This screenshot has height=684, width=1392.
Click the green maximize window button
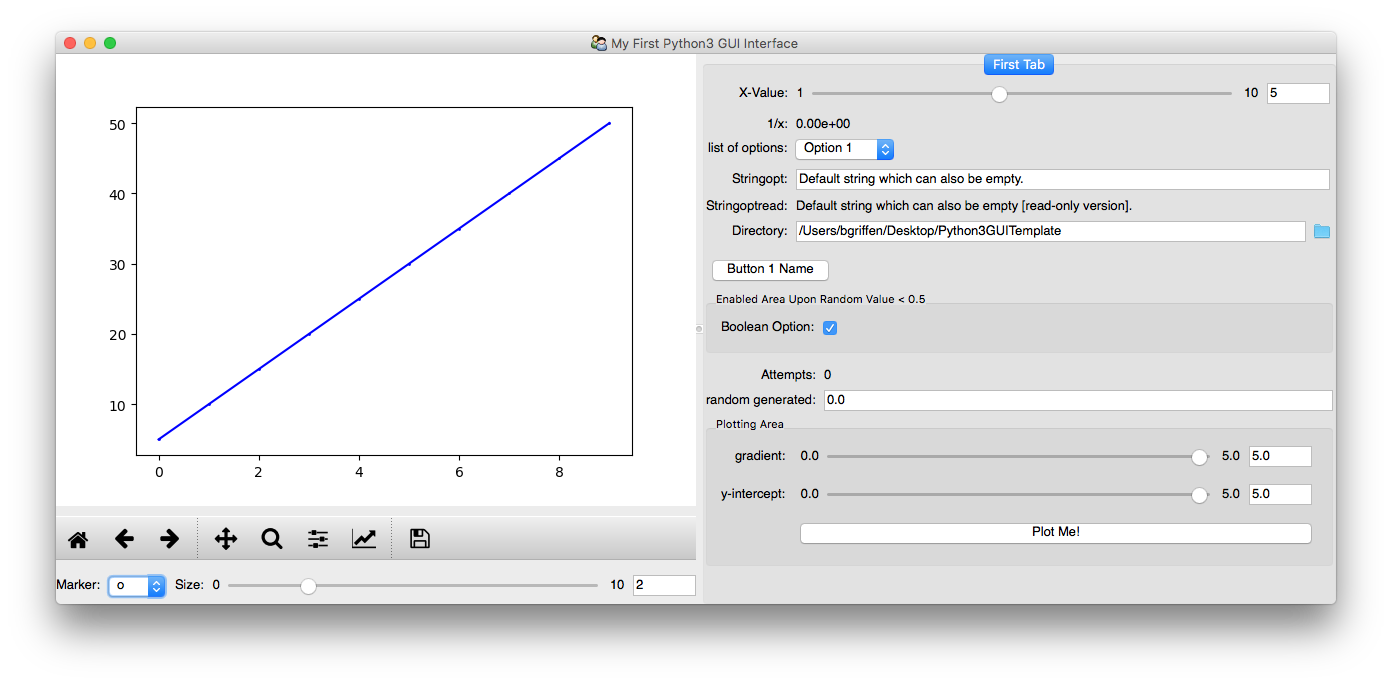[110, 43]
